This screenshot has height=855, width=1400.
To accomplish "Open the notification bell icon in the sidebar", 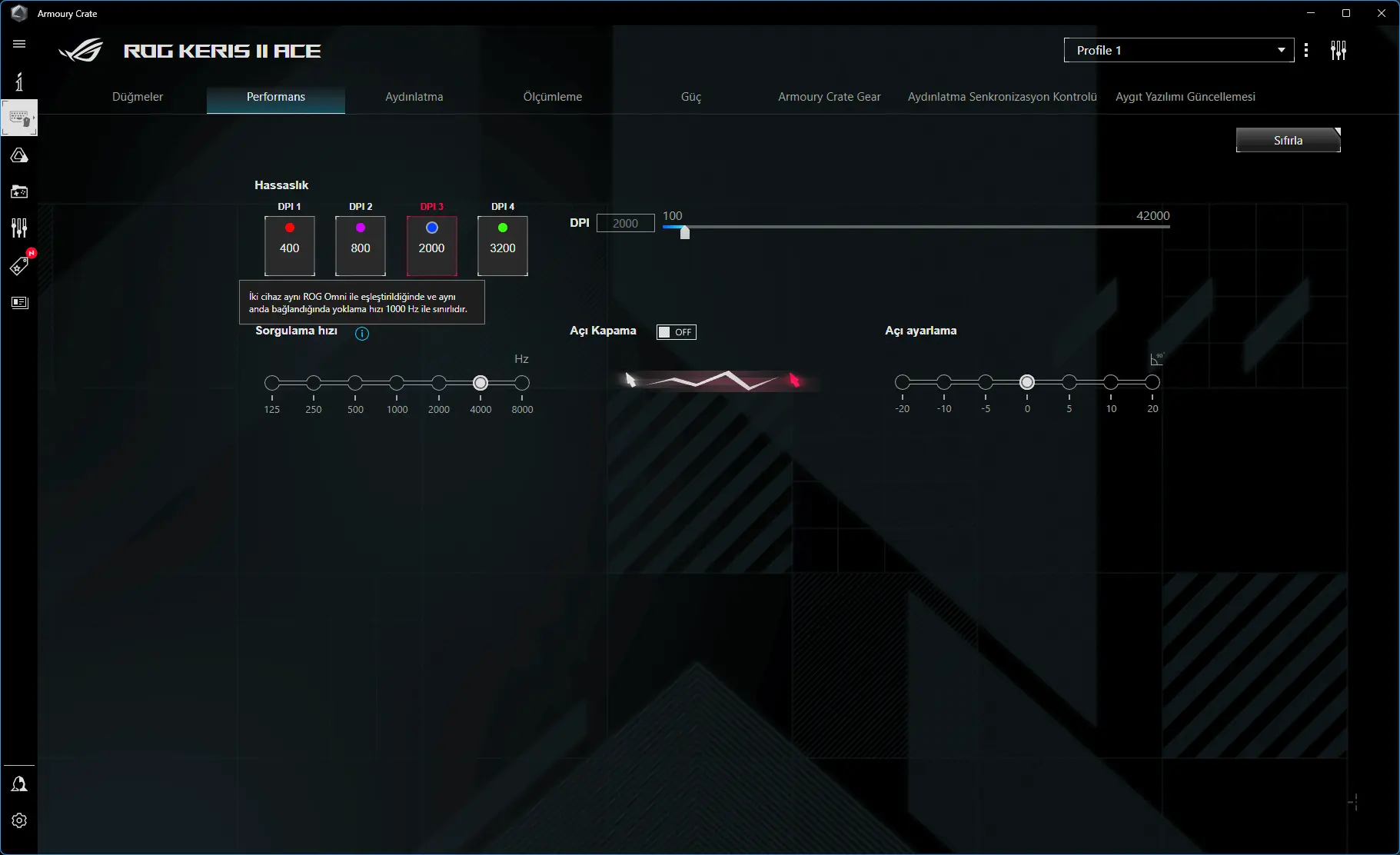I will (x=19, y=783).
